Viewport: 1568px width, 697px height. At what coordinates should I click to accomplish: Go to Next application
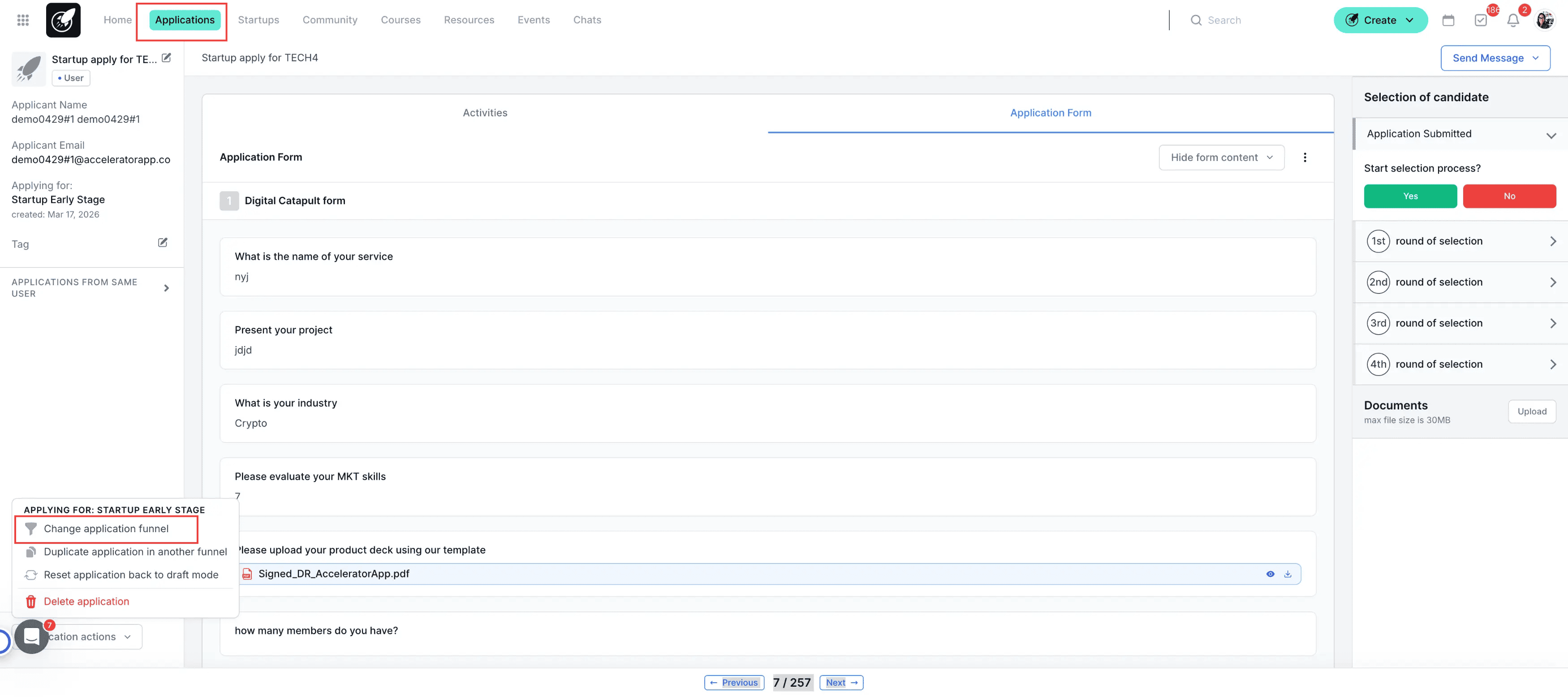(840, 682)
